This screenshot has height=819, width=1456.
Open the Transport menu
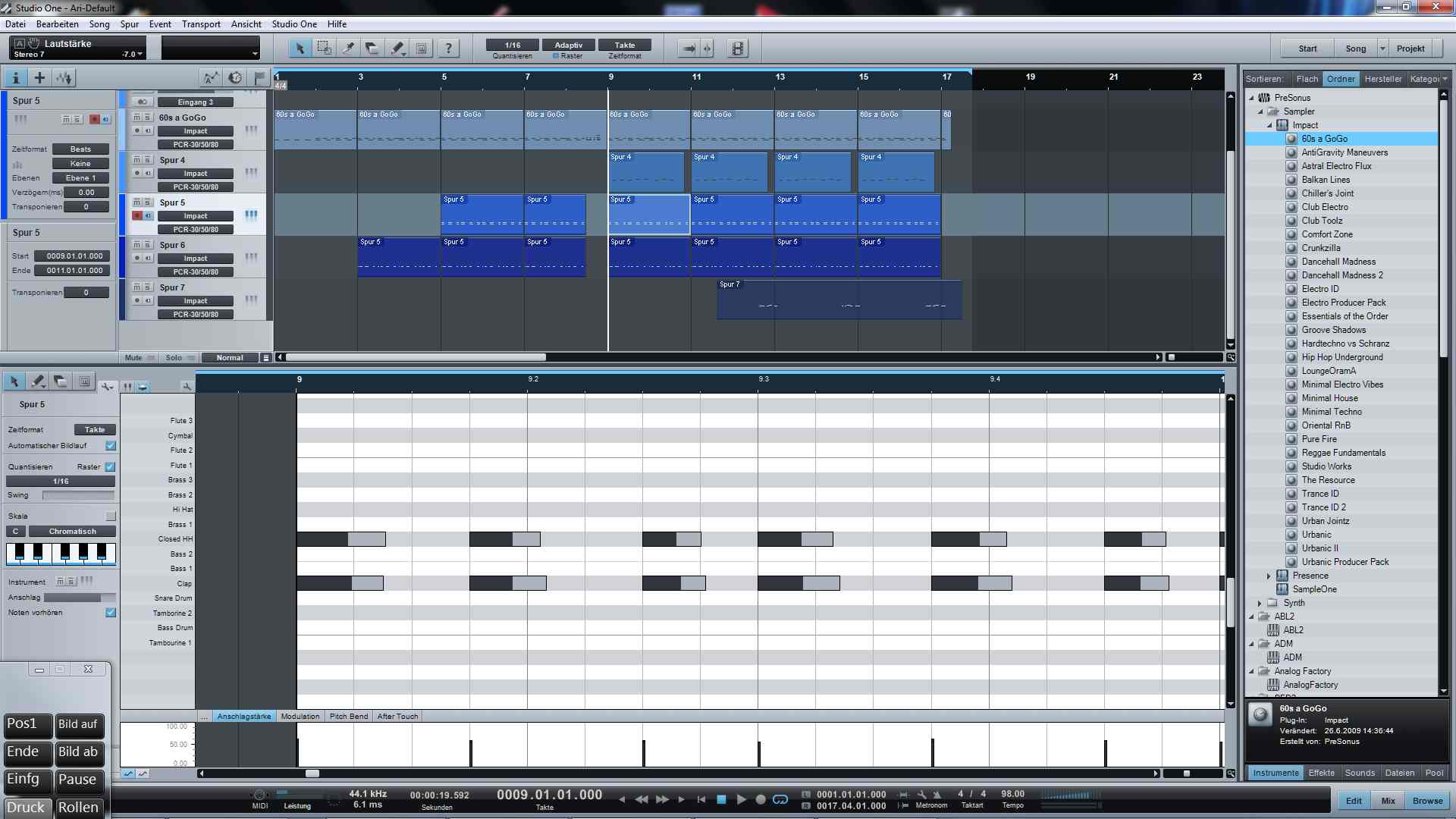[x=201, y=24]
